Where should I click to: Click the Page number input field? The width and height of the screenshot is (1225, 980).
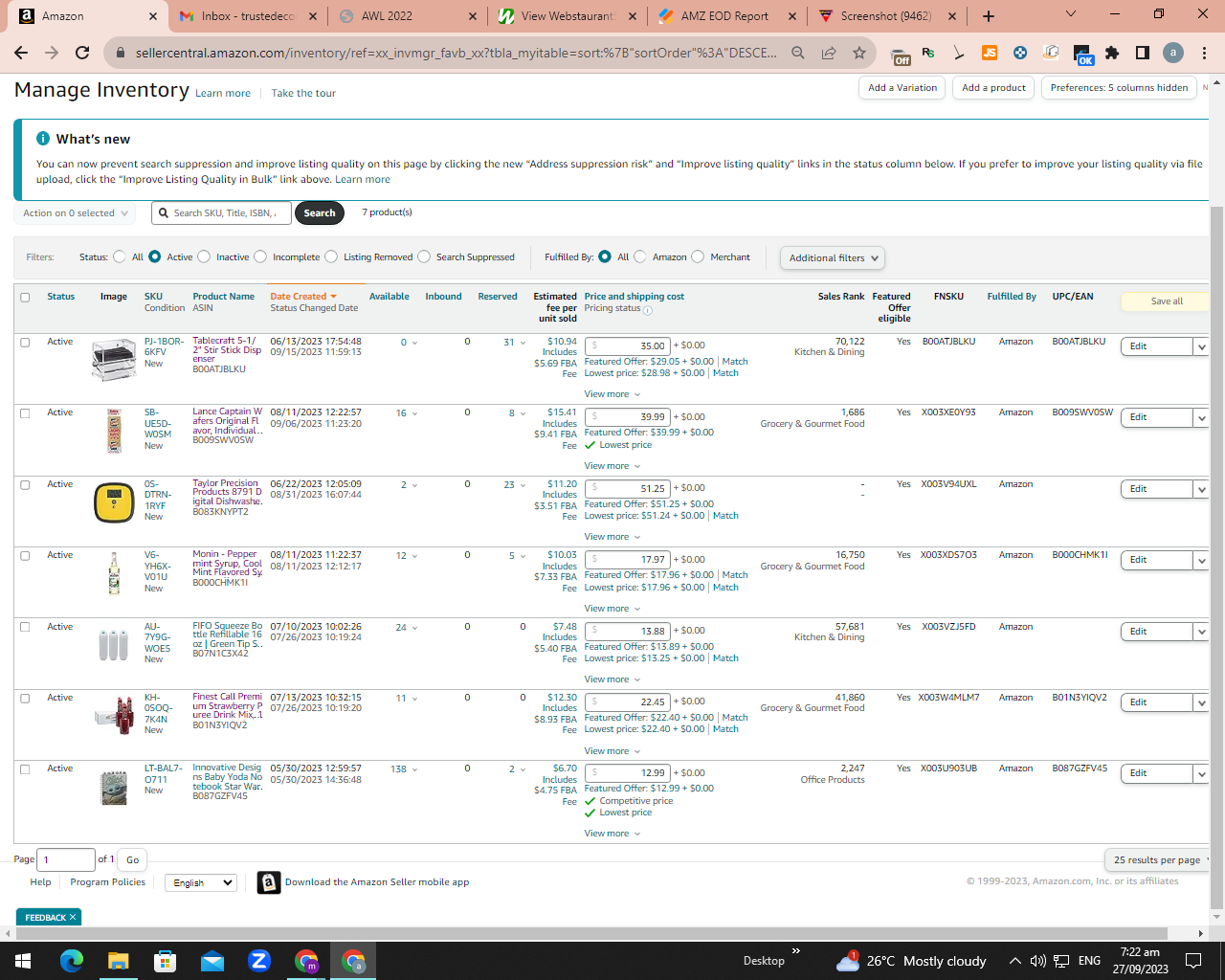click(66, 859)
